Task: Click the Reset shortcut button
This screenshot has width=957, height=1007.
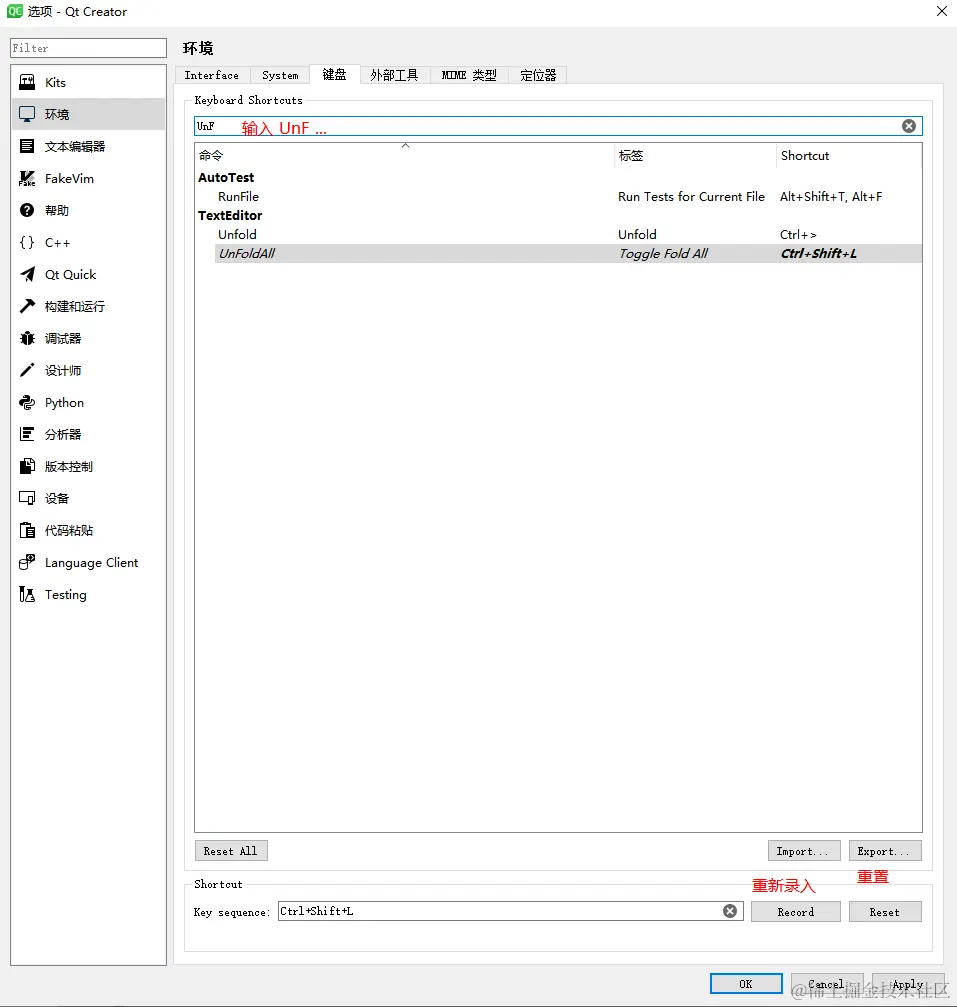Action: tap(885, 912)
